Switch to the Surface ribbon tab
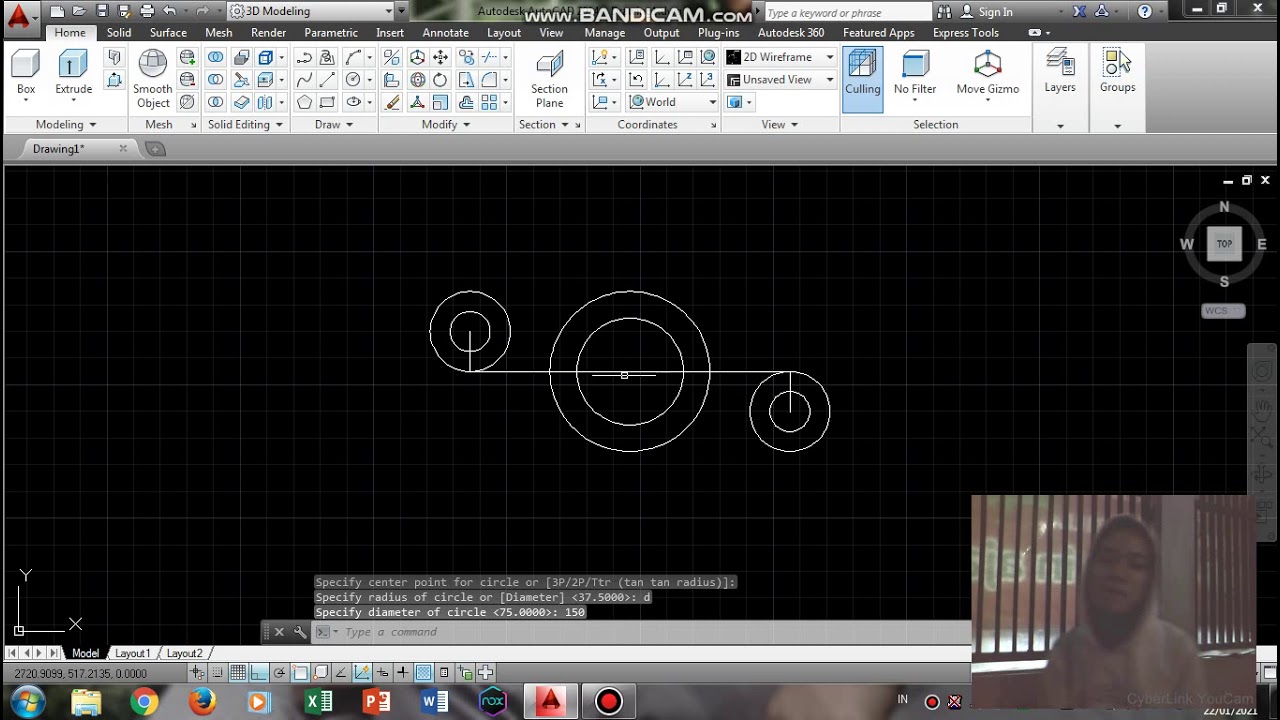 click(168, 32)
